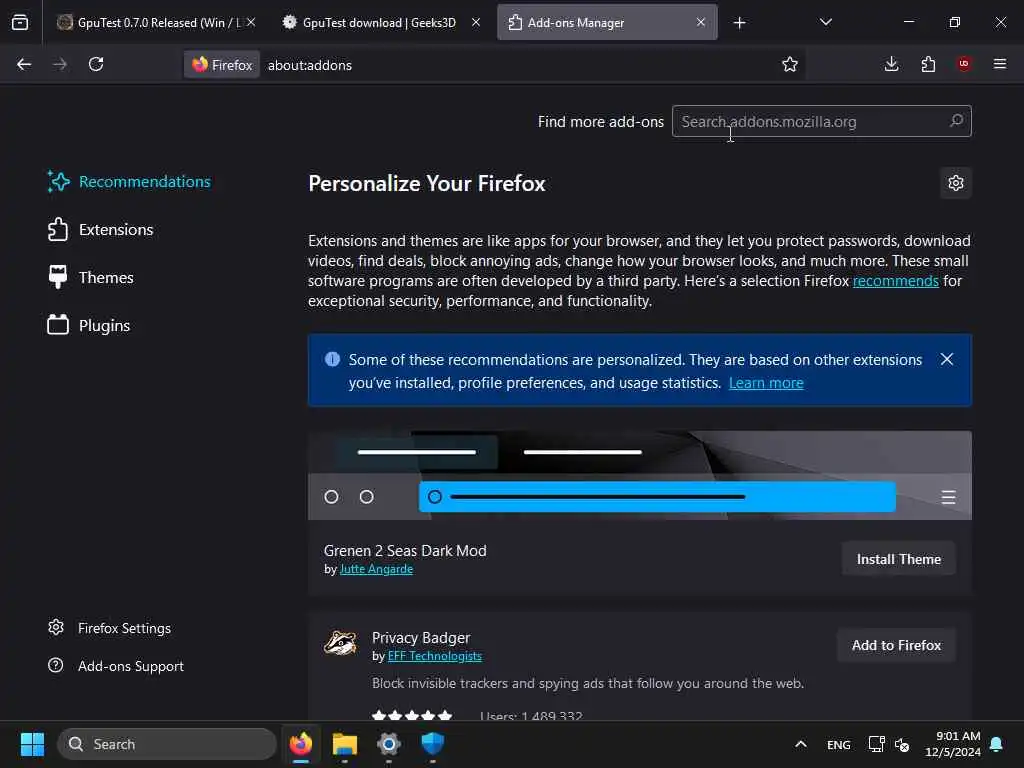Open the clock showing 9:01 AM

coord(953,744)
